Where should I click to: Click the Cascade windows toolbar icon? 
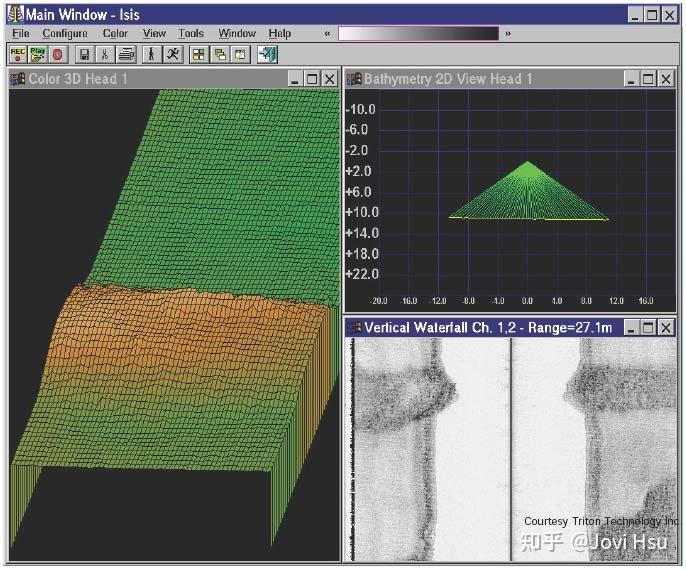[x=219, y=54]
